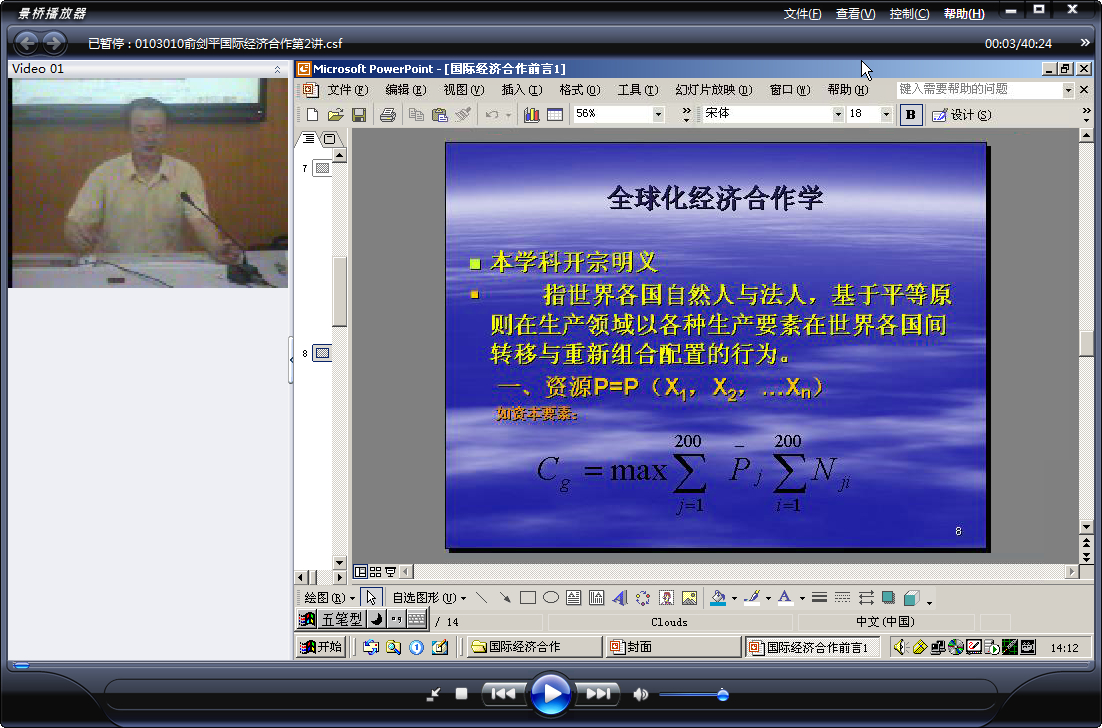
Task: Click the 封面 taskbar button
Action: coord(673,646)
